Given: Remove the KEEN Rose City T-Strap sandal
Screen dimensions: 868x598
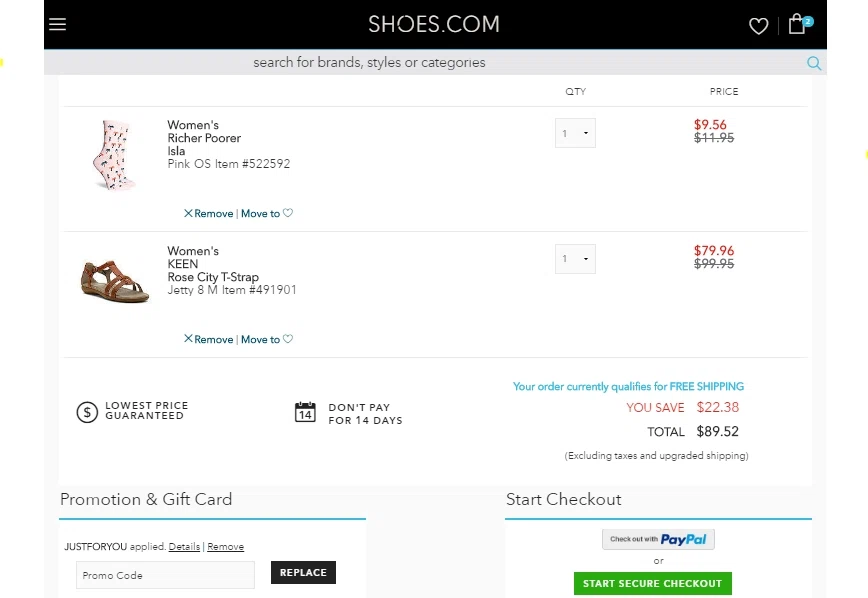Looking at the screenshot, I should [x=209, y=339].
